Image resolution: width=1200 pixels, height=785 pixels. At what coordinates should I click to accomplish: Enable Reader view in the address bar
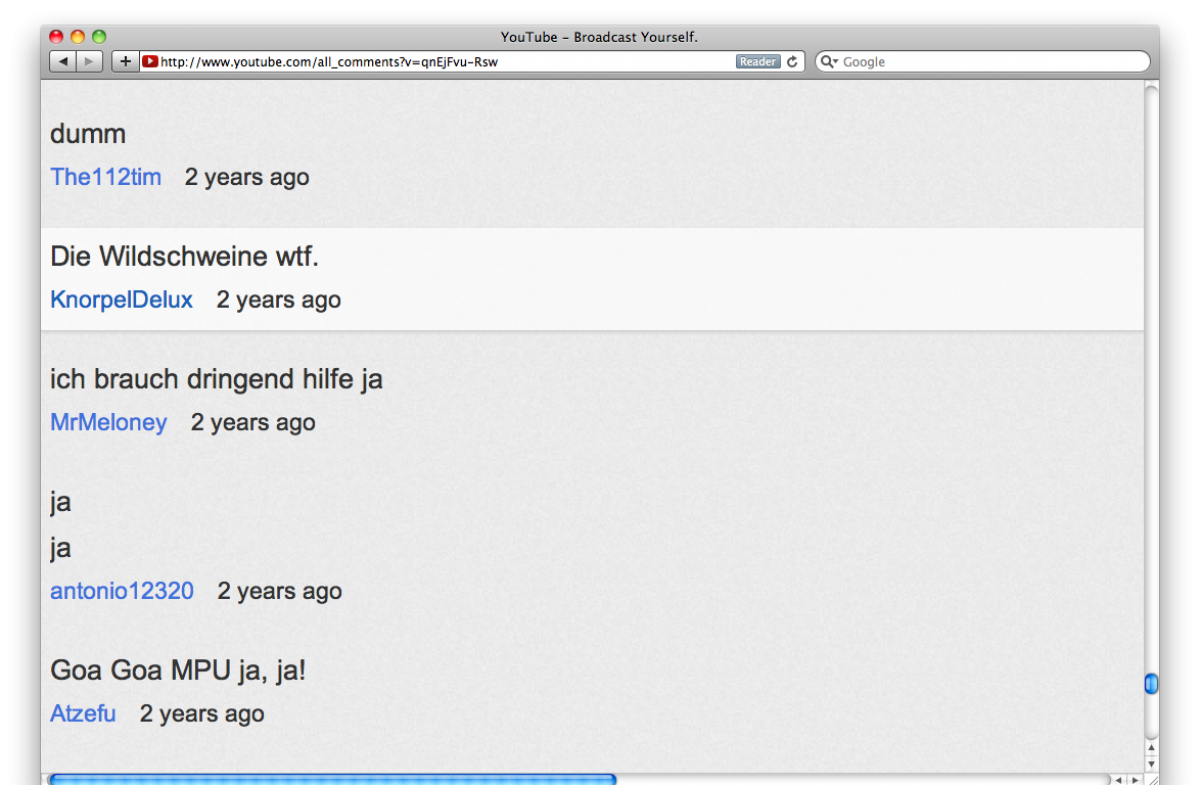pos(758,62)
